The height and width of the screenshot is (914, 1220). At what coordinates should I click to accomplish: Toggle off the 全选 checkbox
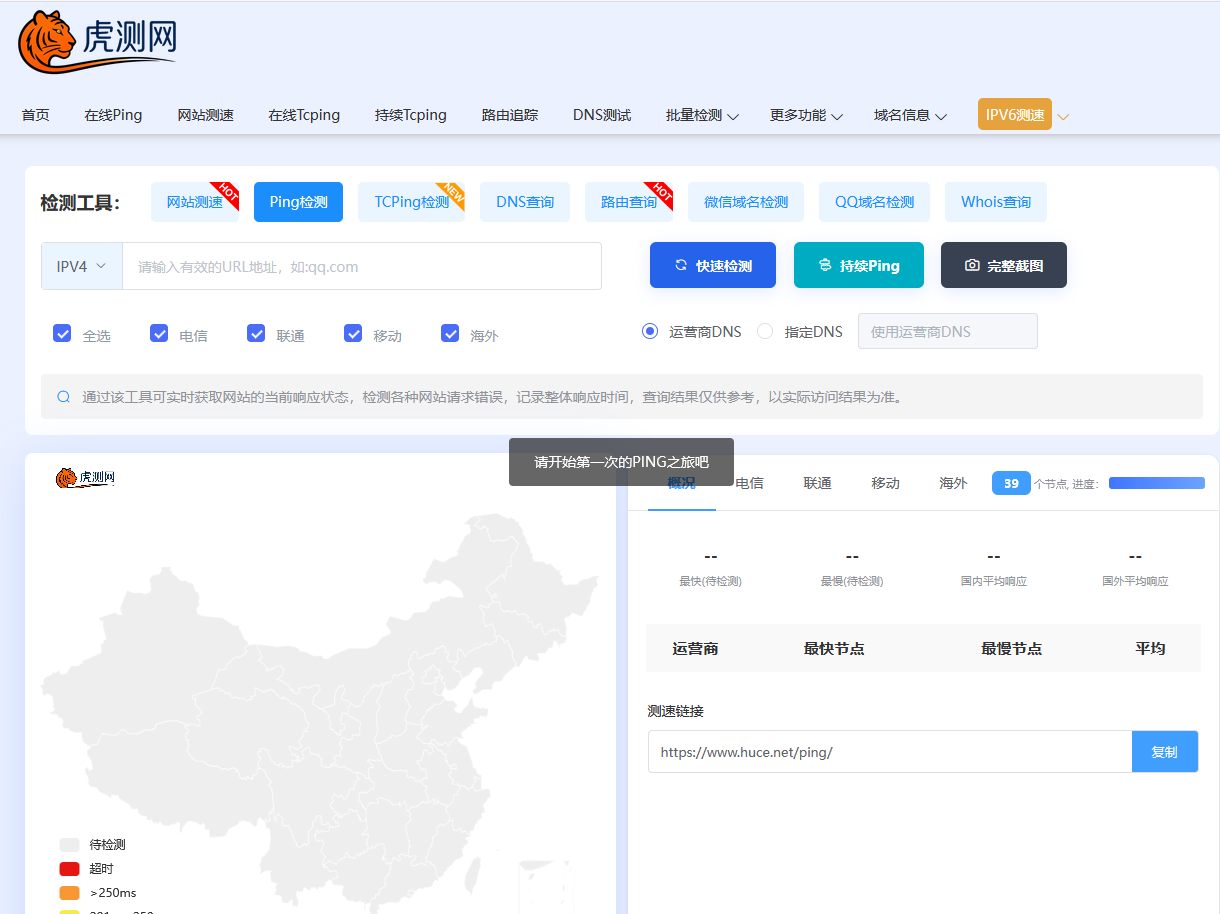62,332
